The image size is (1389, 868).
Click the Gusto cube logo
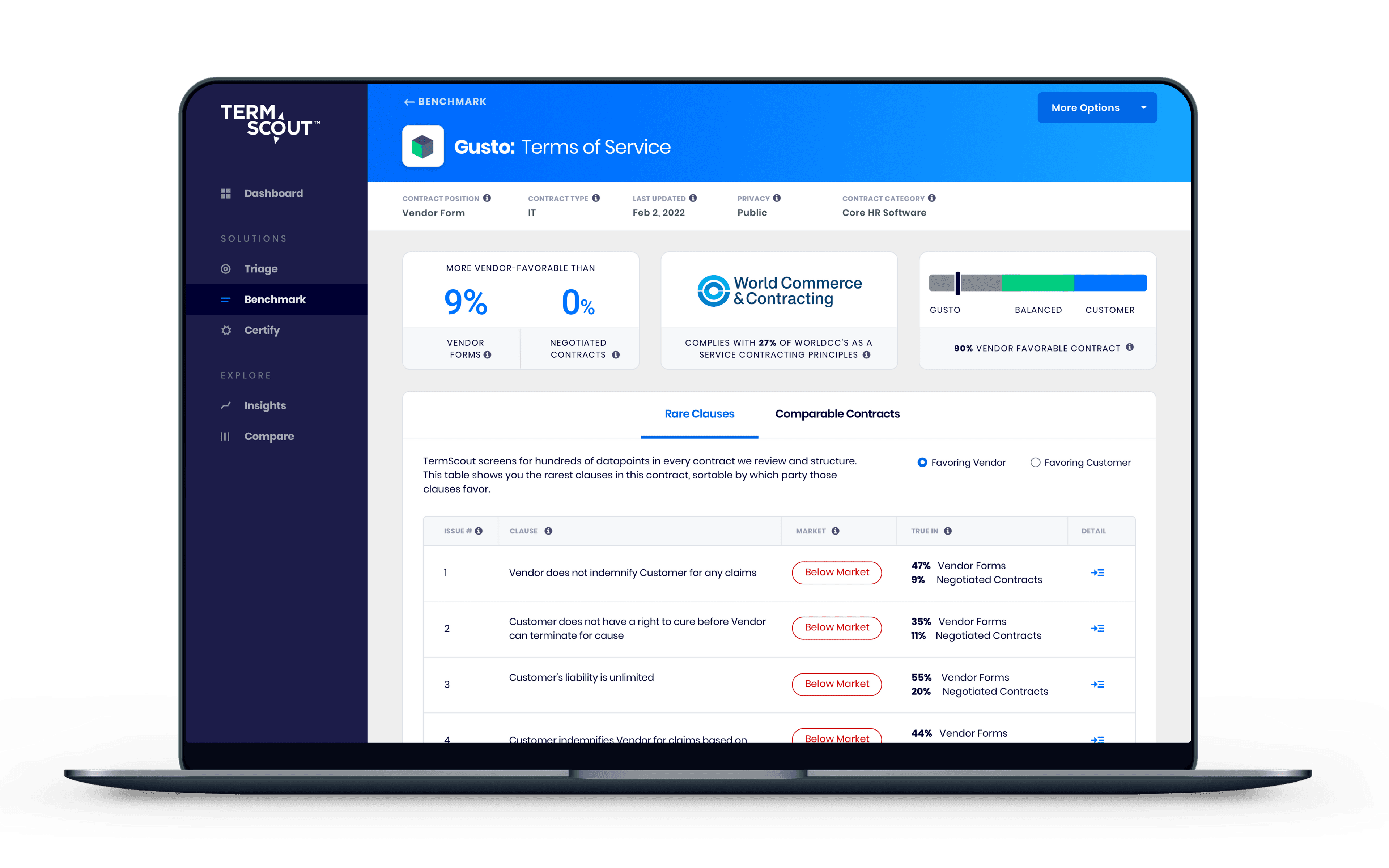pyautogui.click(x=423, y=146)
